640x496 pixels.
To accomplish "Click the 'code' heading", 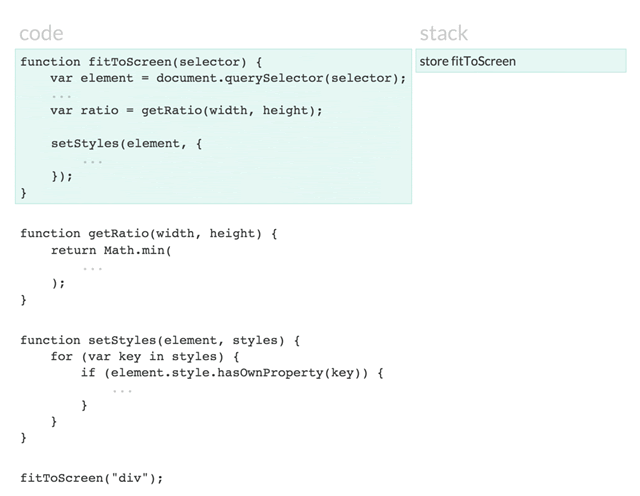I will pos(41,33).
